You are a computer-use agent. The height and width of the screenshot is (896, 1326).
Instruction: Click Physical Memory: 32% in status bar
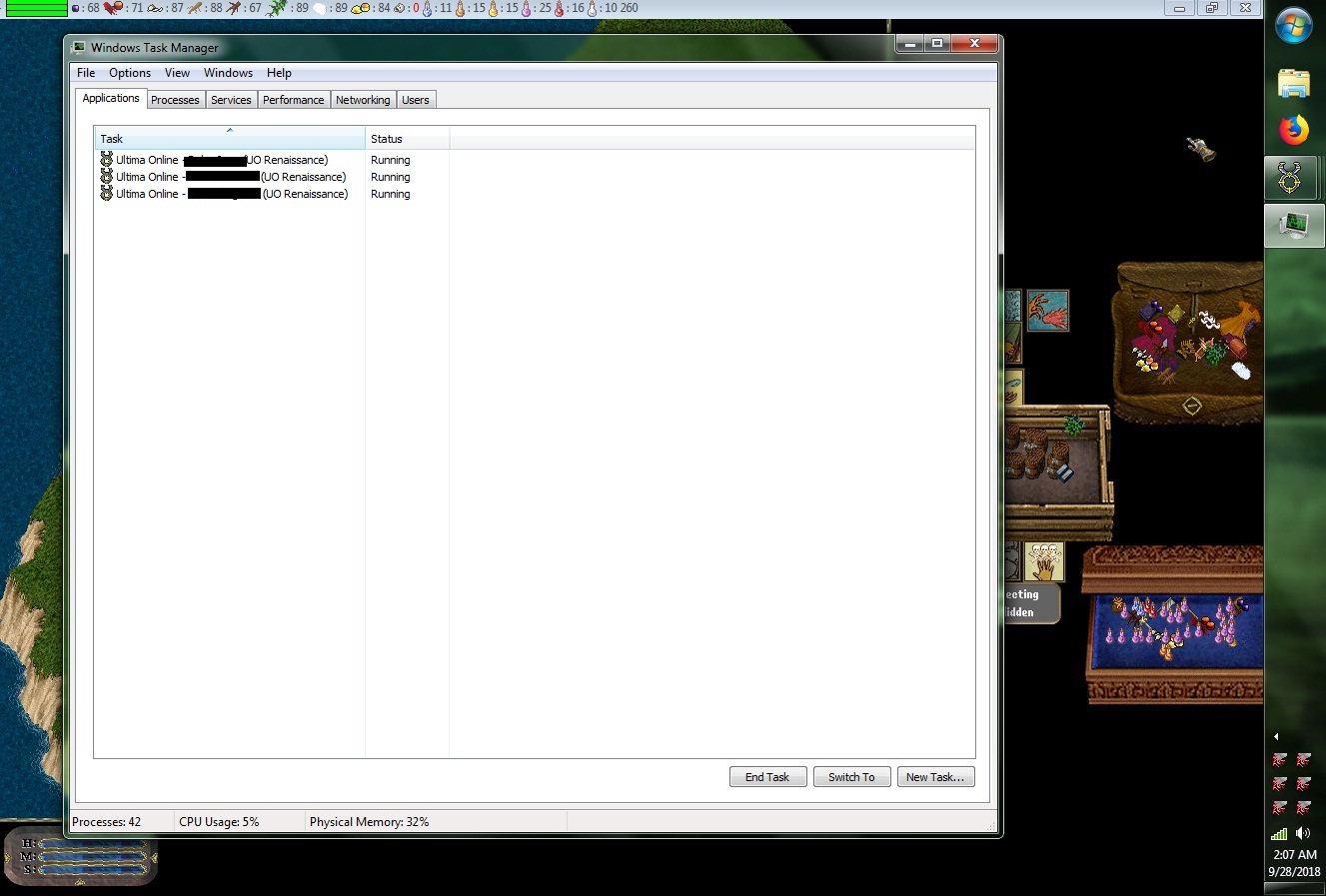(x=369, y=822)
